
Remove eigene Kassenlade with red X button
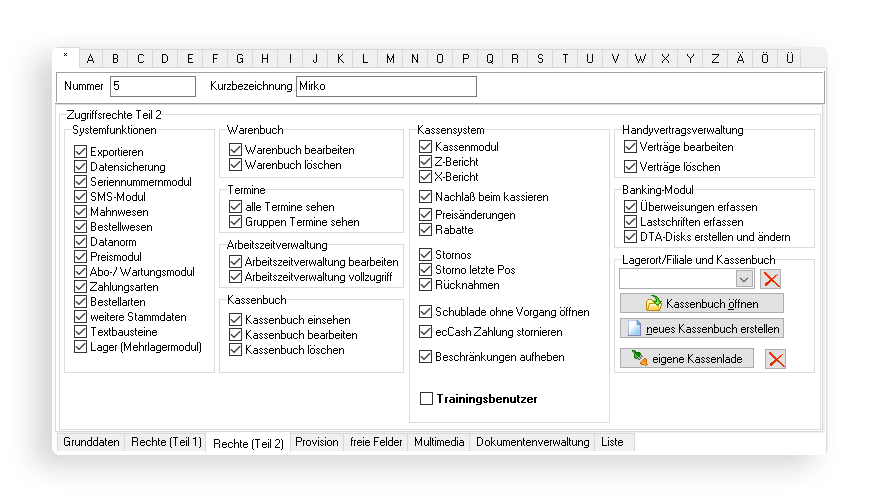(x=776, y=359)
